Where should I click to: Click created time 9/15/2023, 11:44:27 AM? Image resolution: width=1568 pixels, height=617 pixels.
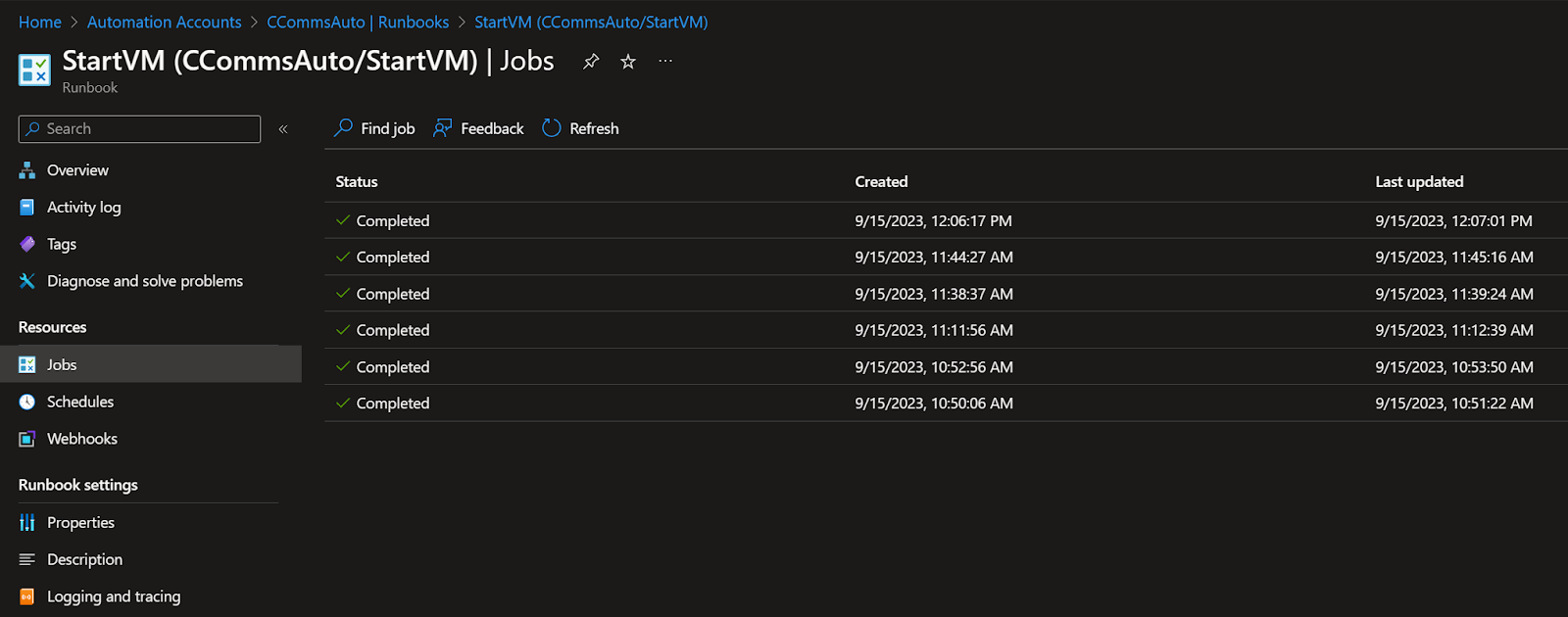934,258
